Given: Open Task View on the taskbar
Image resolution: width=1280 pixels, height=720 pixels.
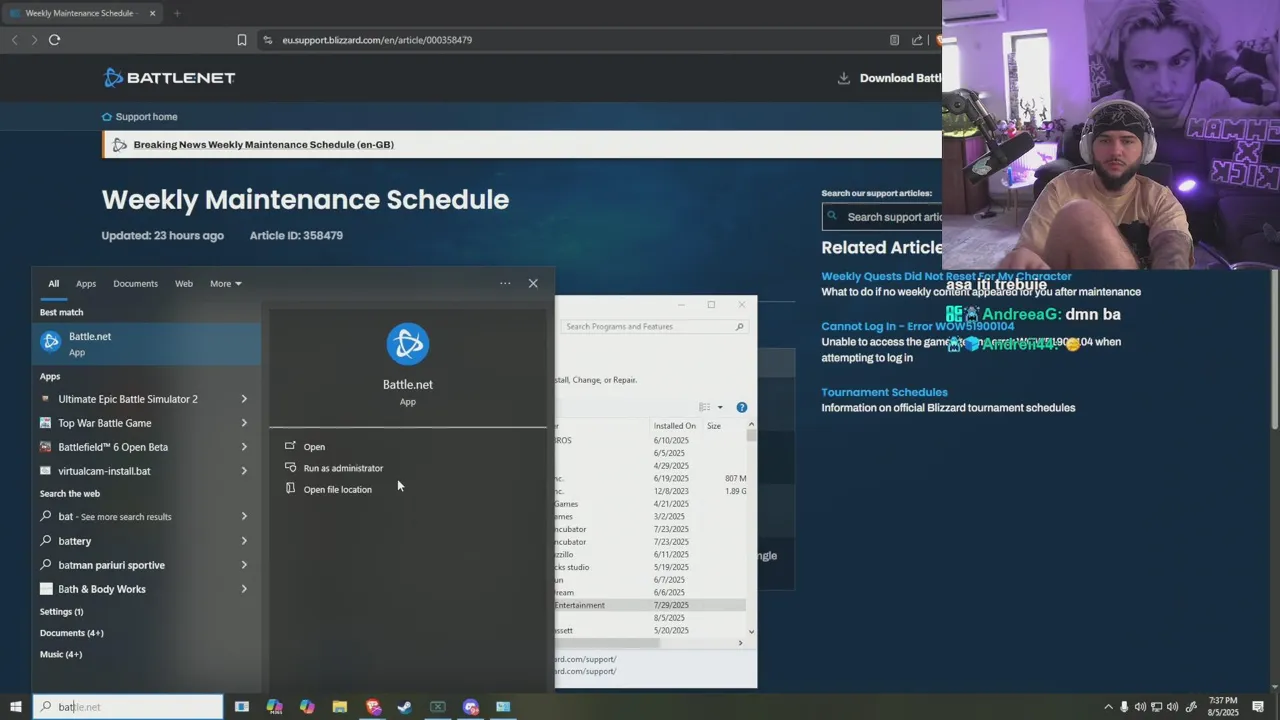Looking at the screenshot, I should pos(242,707).
